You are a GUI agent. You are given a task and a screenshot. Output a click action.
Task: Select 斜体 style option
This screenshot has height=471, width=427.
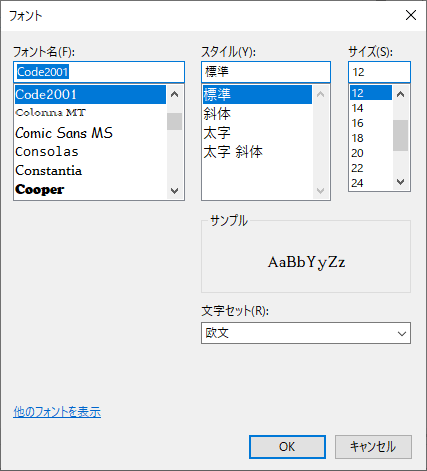click(x=257, y=114)
